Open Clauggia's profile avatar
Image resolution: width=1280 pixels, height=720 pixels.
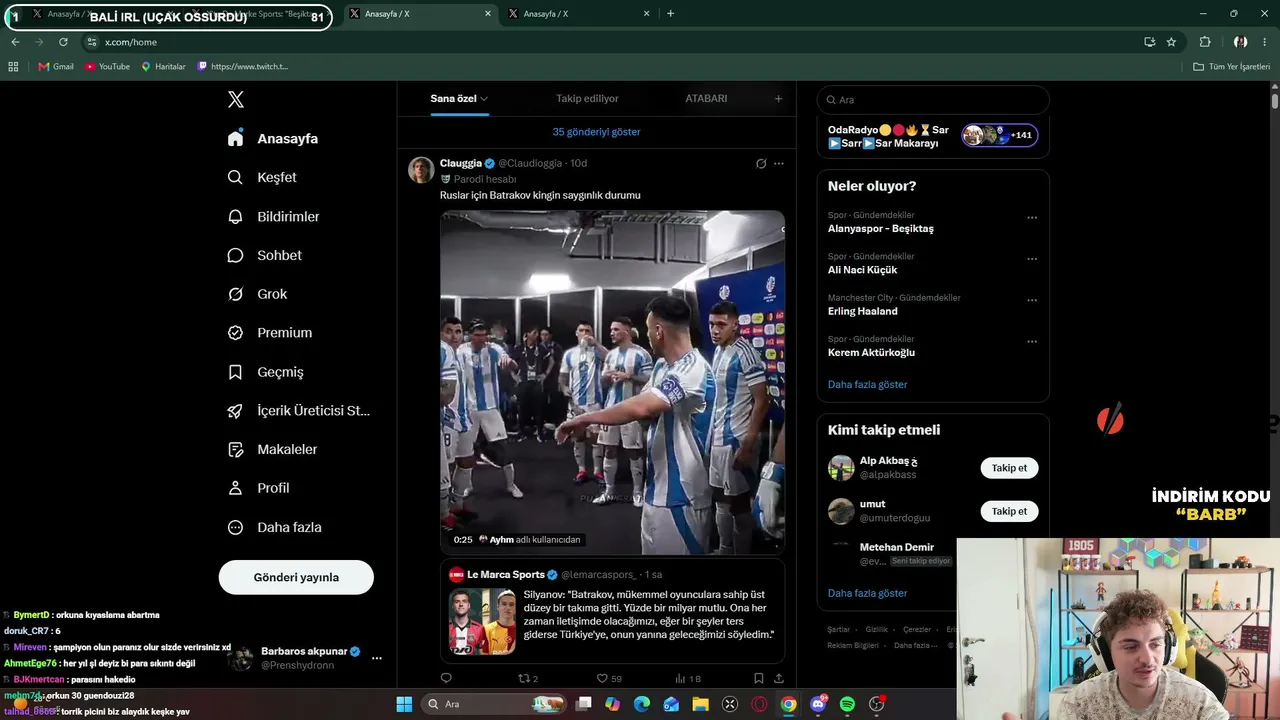421,170
